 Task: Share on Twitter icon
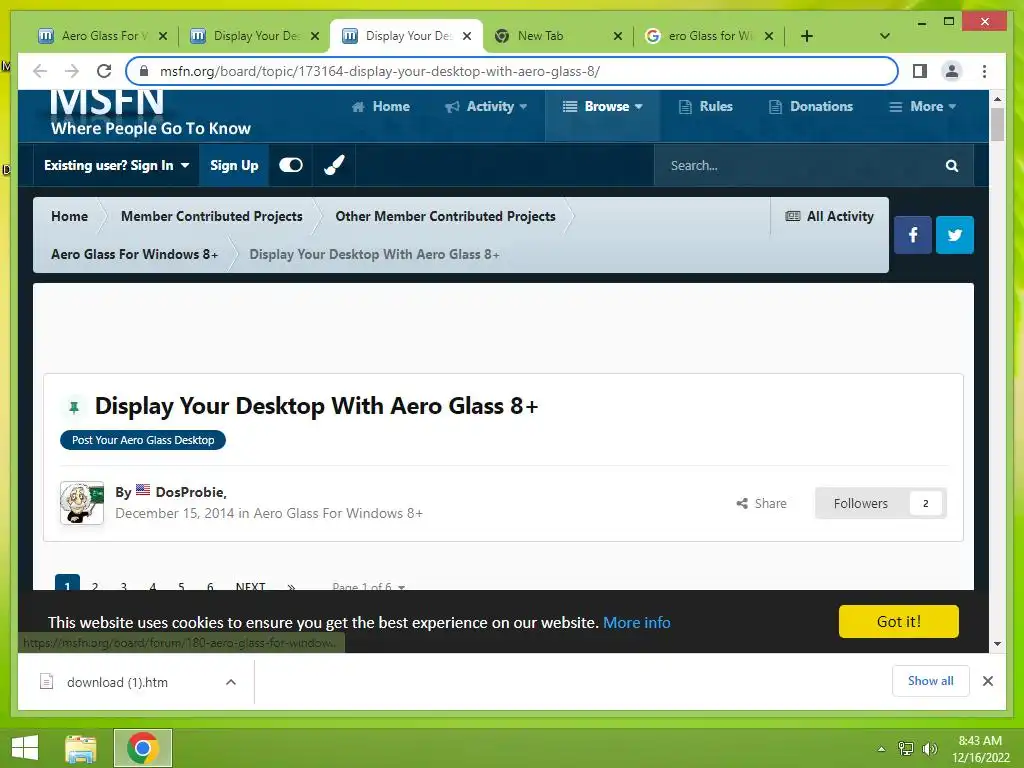954,234
